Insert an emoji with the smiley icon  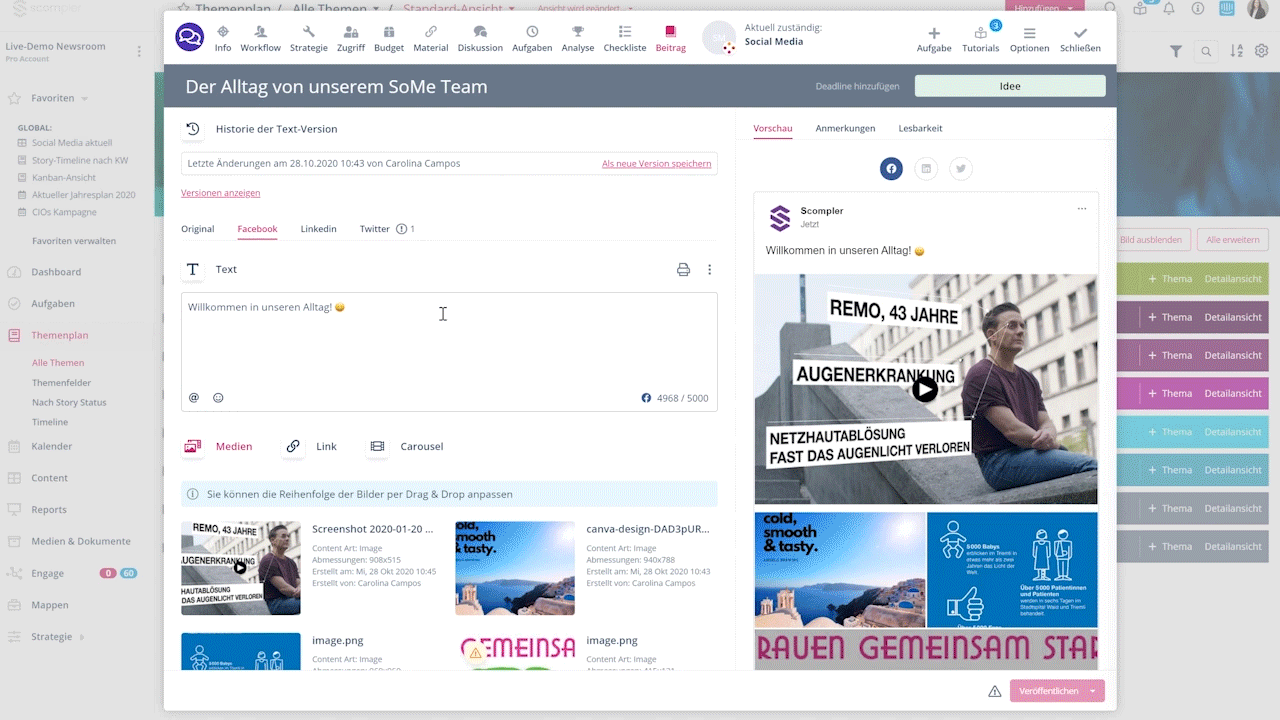pyautogui.click(x=218, y=398)
